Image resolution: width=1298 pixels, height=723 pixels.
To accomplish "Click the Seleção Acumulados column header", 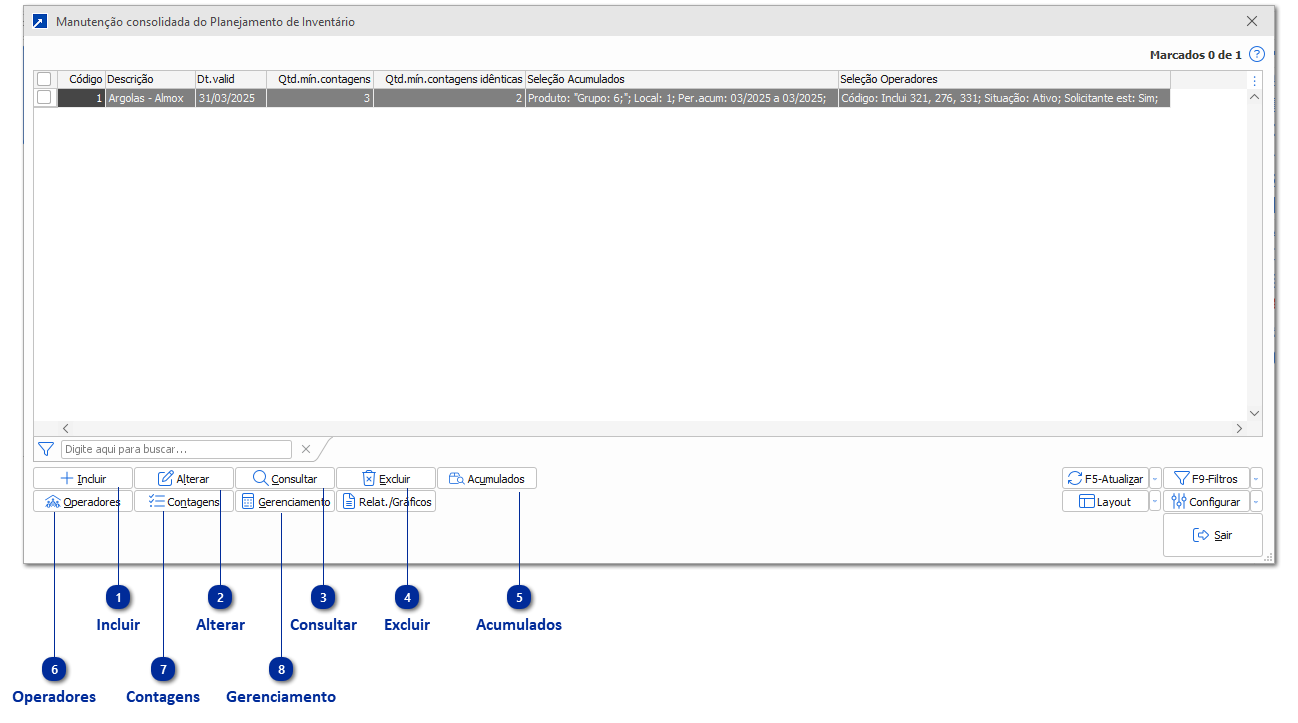I will click(x=682, y=79).
